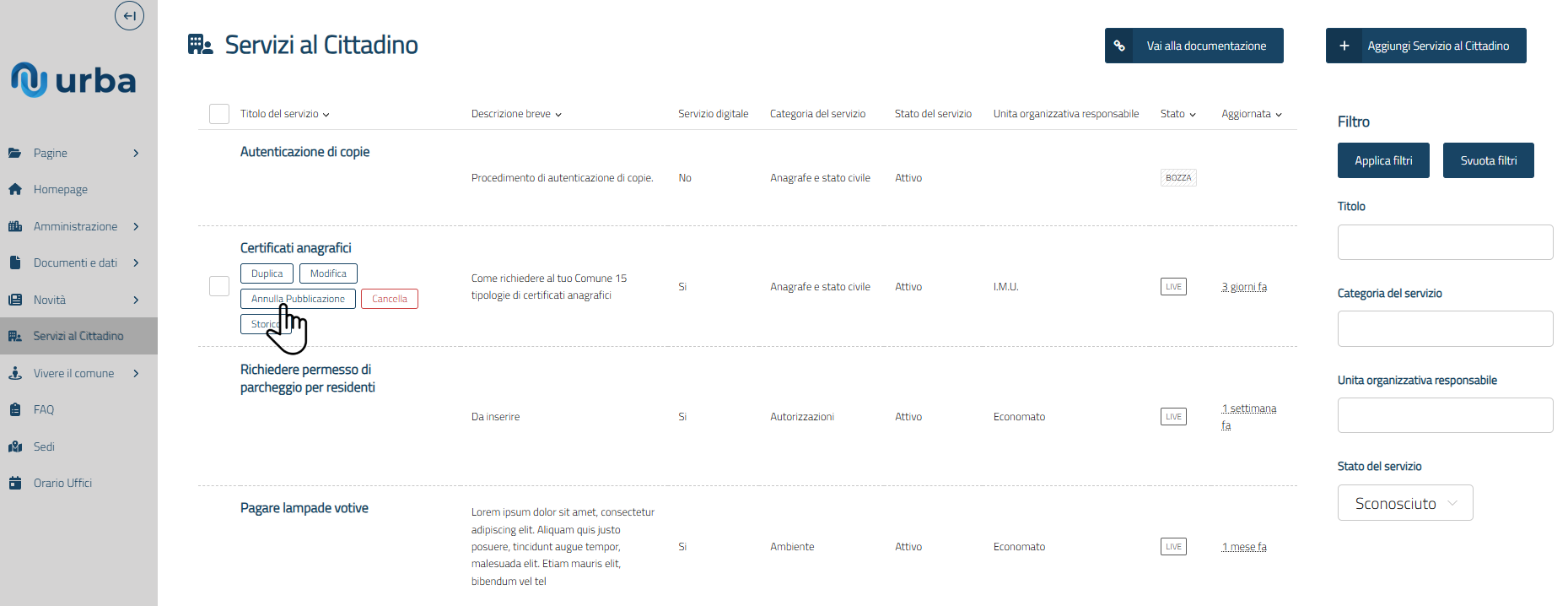The width and height of the screenshot is (1568, 606).
Task: Check the Certificati anagrafici row checkbox
Action: pyautogui.click(x=219, y=286)
